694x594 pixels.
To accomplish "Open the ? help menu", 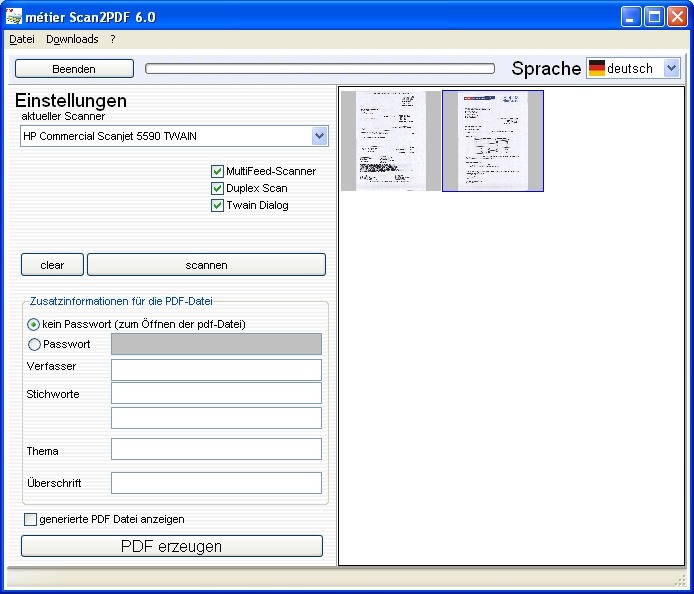I will click(113, 39).
